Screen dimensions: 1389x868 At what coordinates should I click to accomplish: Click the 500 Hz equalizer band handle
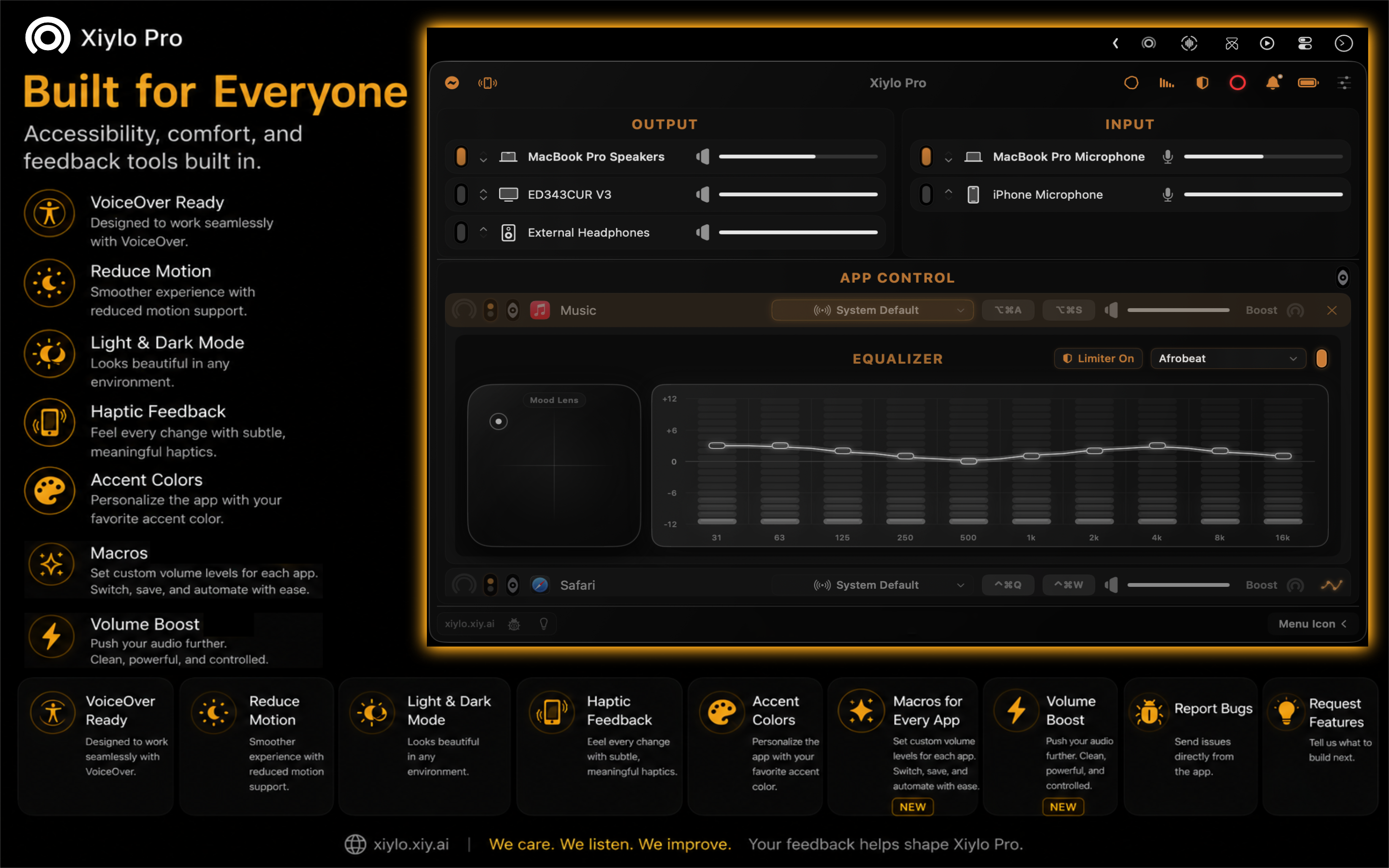[x=968, y=461]
